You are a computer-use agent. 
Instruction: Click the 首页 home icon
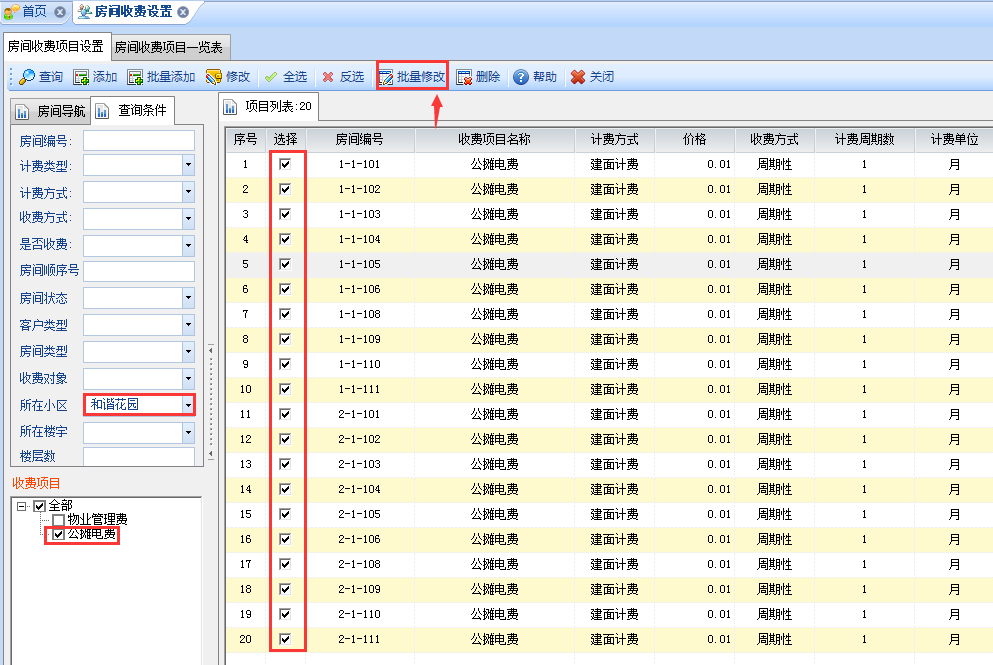11,11
